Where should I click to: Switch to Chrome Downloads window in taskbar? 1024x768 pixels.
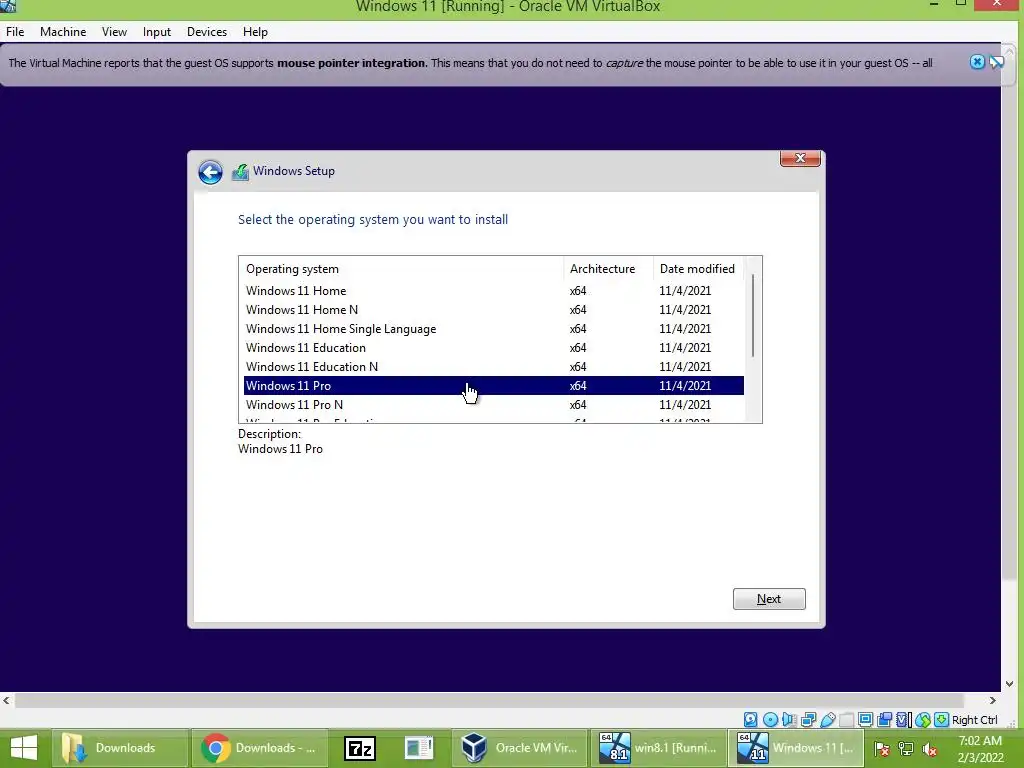[259, 748]
